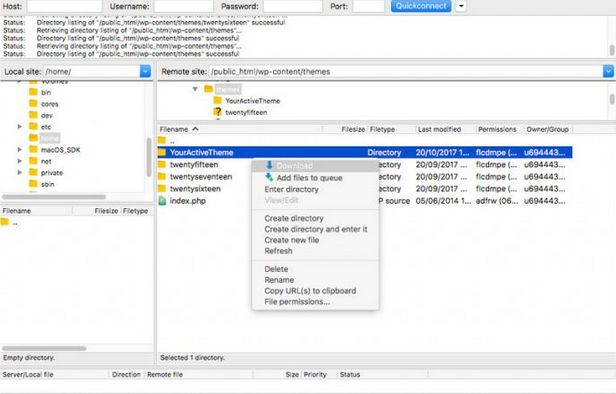Sort remote list by Filename column header
The width and height of the screenshot is (616, 394).
(x=240, y=129)
